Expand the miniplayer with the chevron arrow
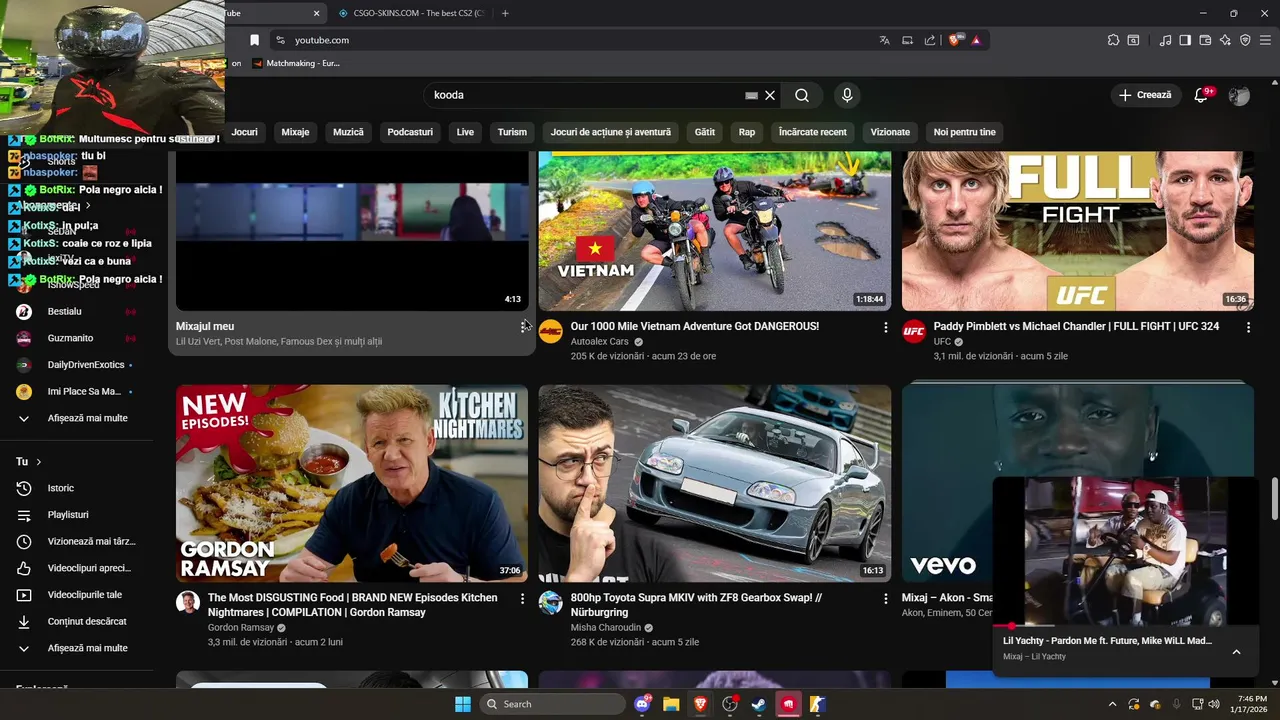Image resolution: width=1280 pixels, height=720 pixels. 1236,652
